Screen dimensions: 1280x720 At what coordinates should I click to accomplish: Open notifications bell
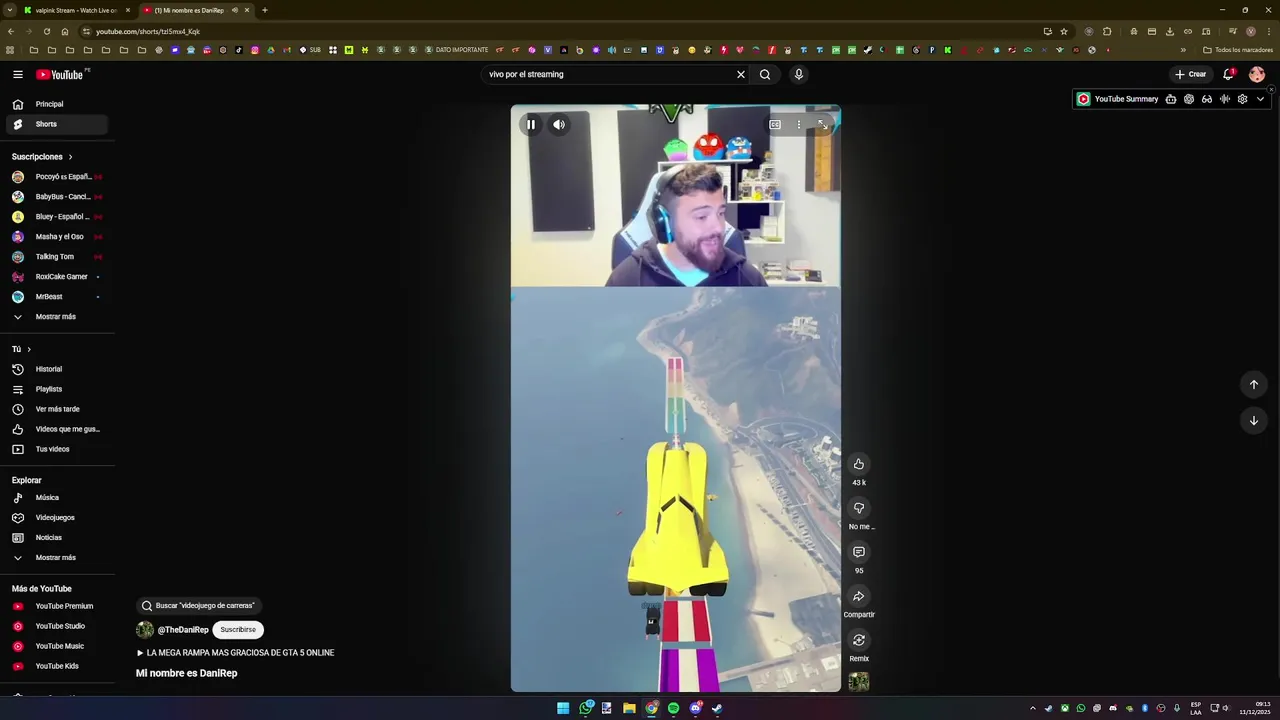click(x=1228, y=74)
